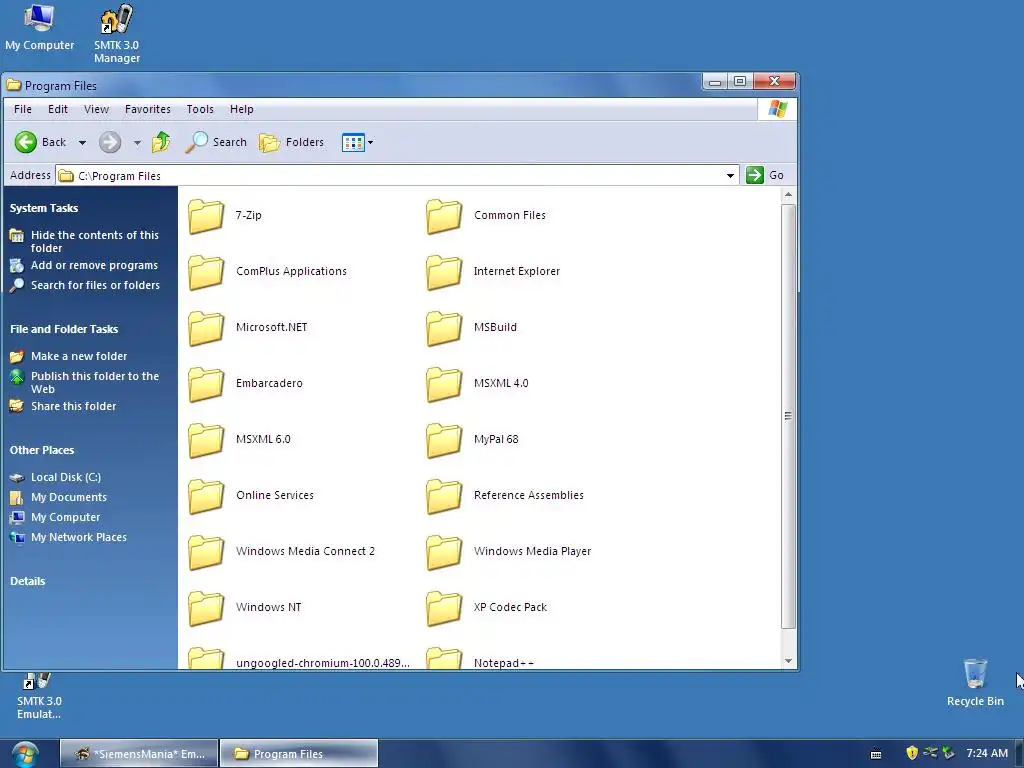1024x768 pixels.
Task: Select the ComPlus Applications folder icon
Action: click(x=206, y=272)
